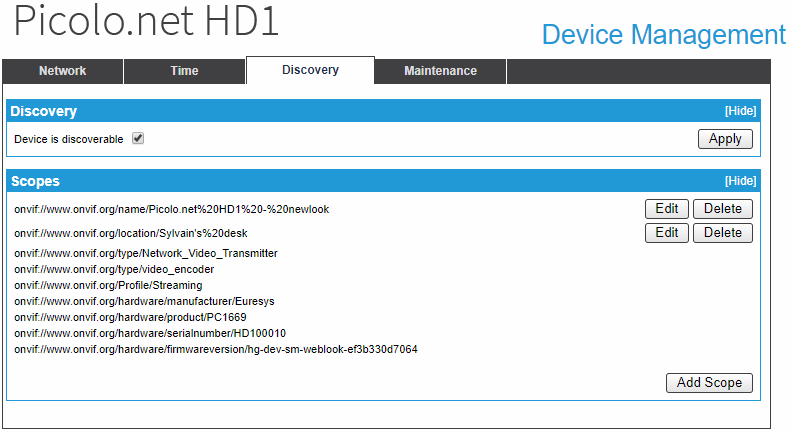Edit the name scope Picolo.net HD1 newlook
The width and height of the screenshot is (790, 433).
coord(667,209)
